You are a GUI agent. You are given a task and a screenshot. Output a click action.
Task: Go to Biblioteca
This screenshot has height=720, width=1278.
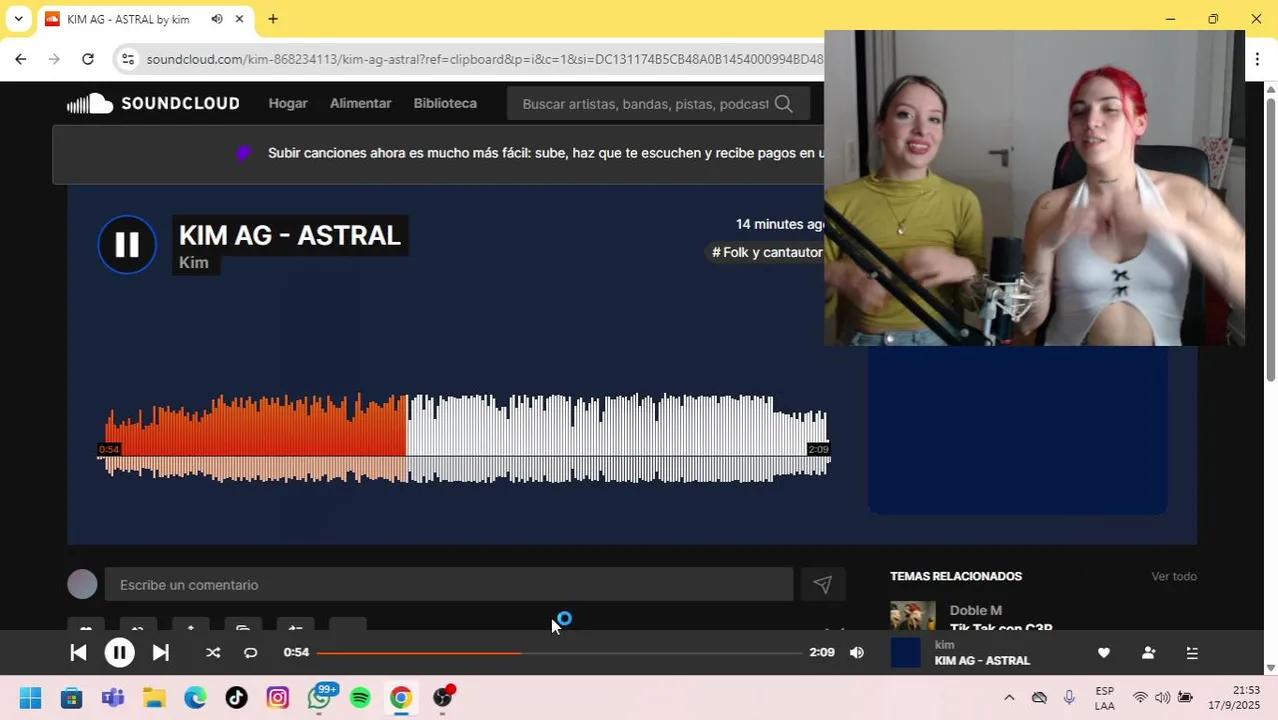(x=445, y=103)
